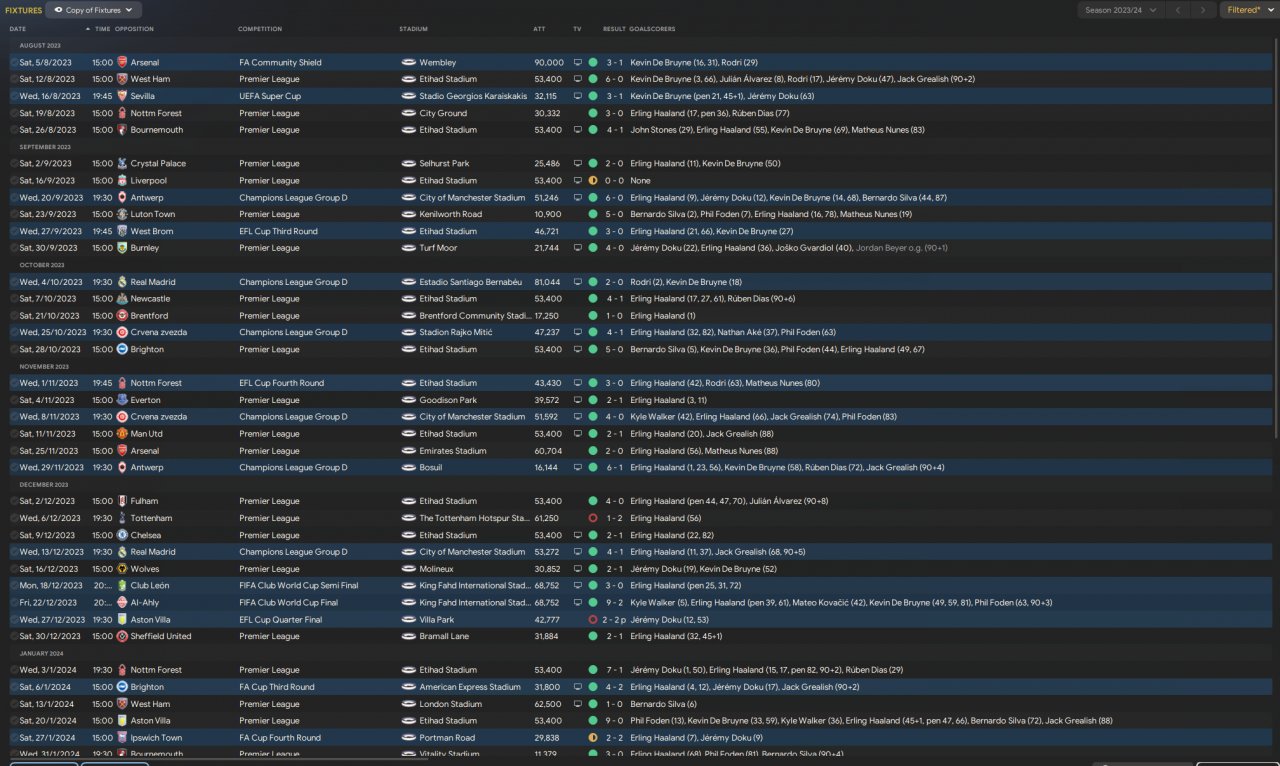Screen dimensions: 1280x766
Task: Sort by the RESULT column header
Action: [x=614, y=29]
